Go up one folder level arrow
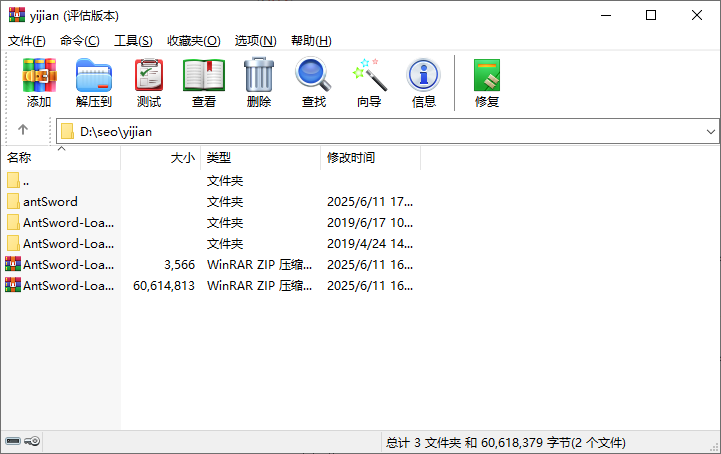Image resolution: width=721 pixels, height=454 pixels. 23,130
